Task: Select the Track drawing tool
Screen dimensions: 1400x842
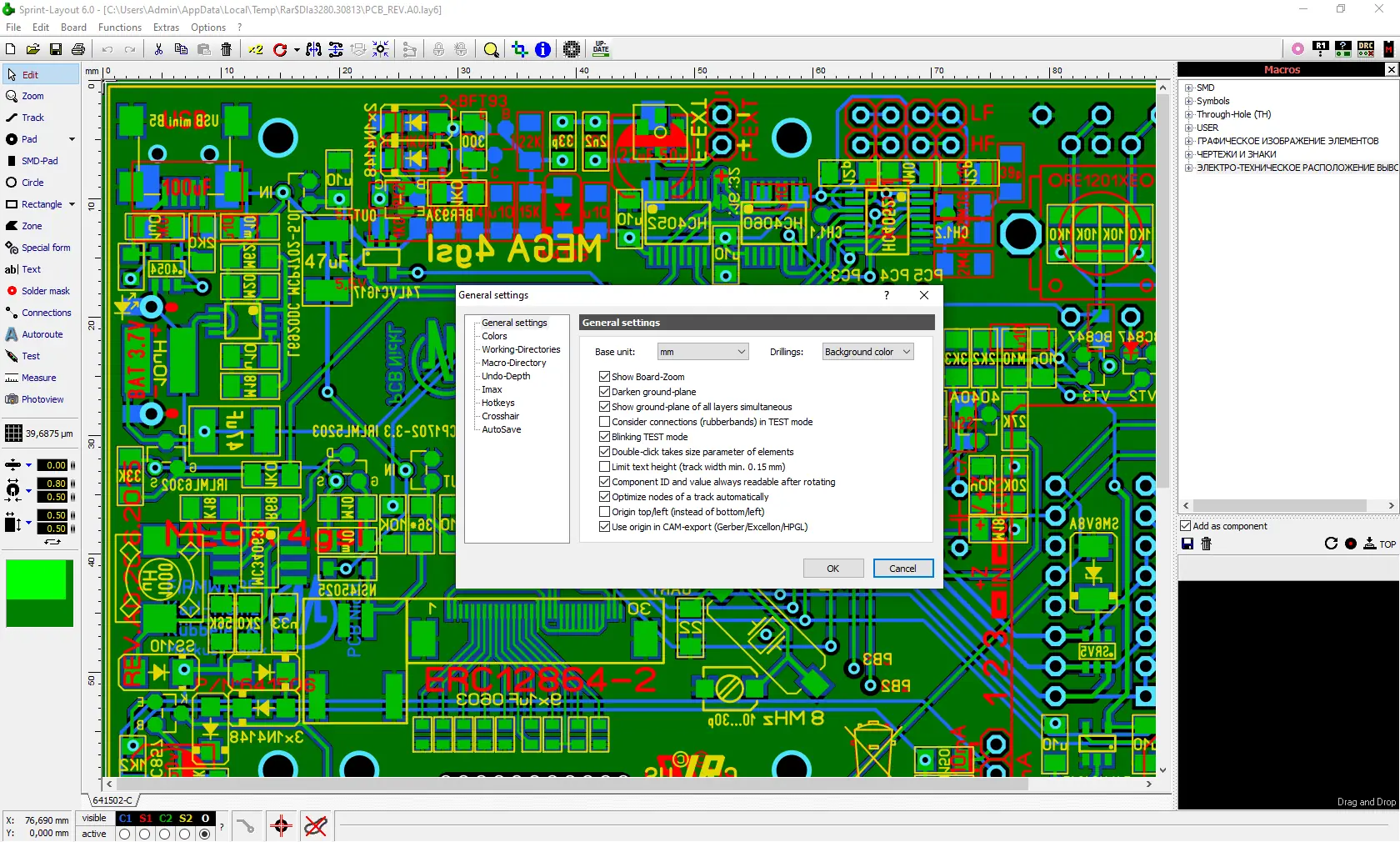Action: coord(32,118)
